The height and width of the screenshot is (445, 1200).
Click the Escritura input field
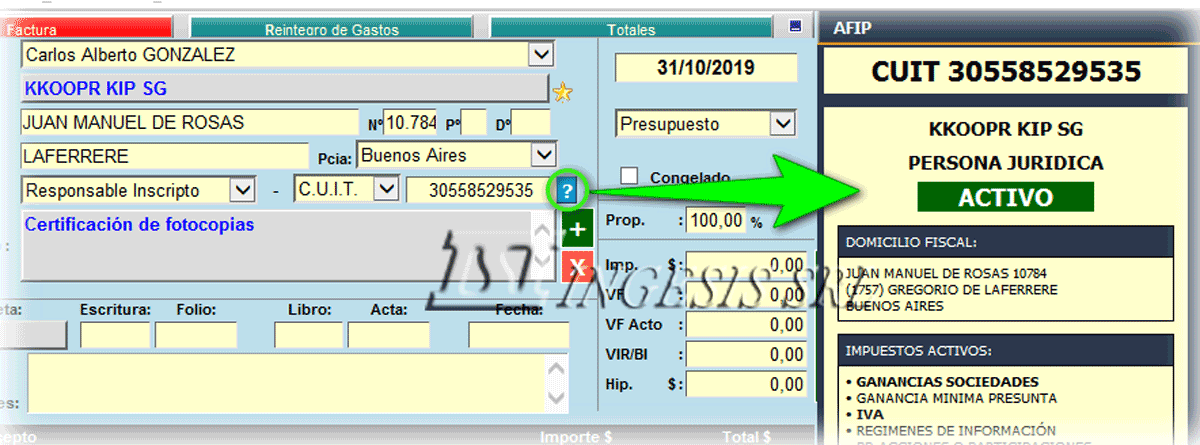pyautogui.click(x=114, y=335)
